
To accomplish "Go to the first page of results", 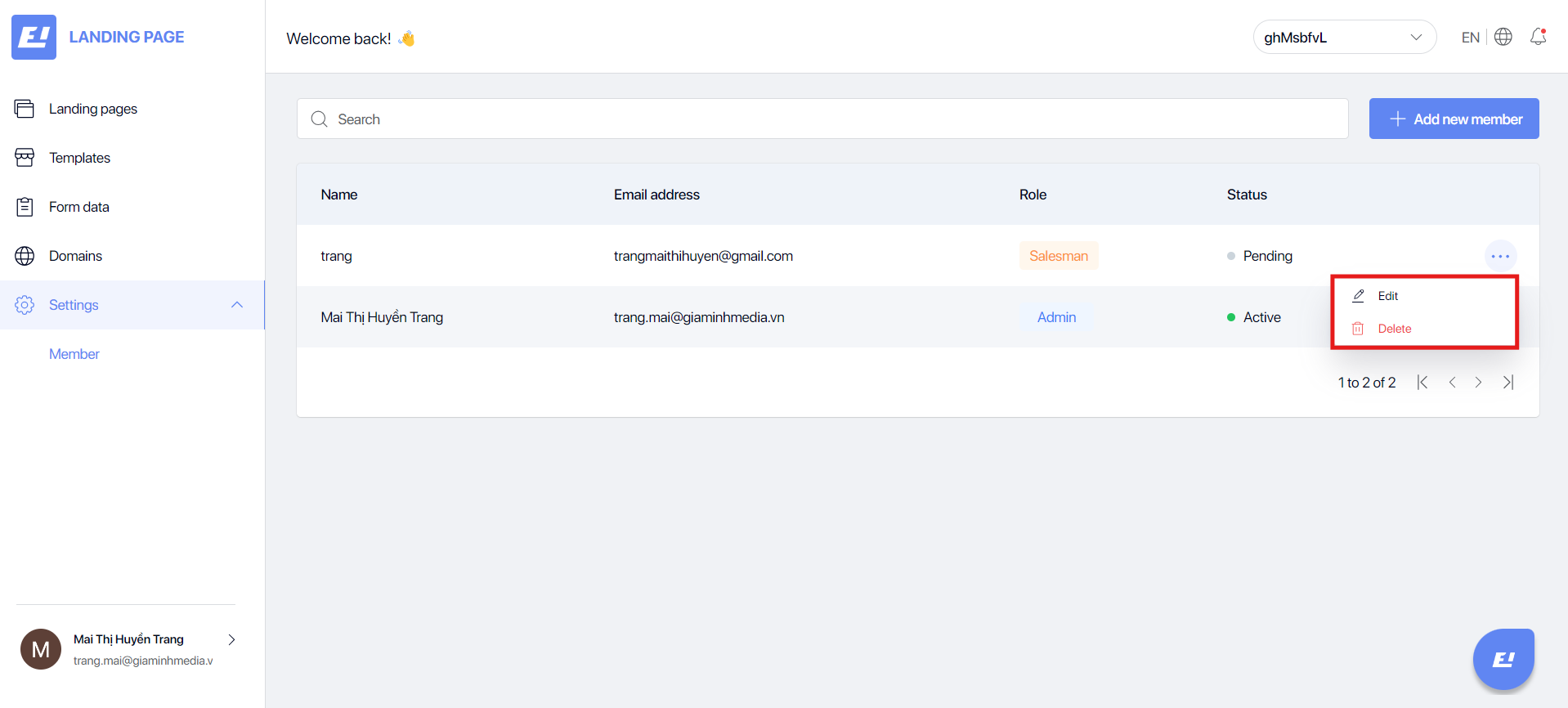I will coord(1422,383).
